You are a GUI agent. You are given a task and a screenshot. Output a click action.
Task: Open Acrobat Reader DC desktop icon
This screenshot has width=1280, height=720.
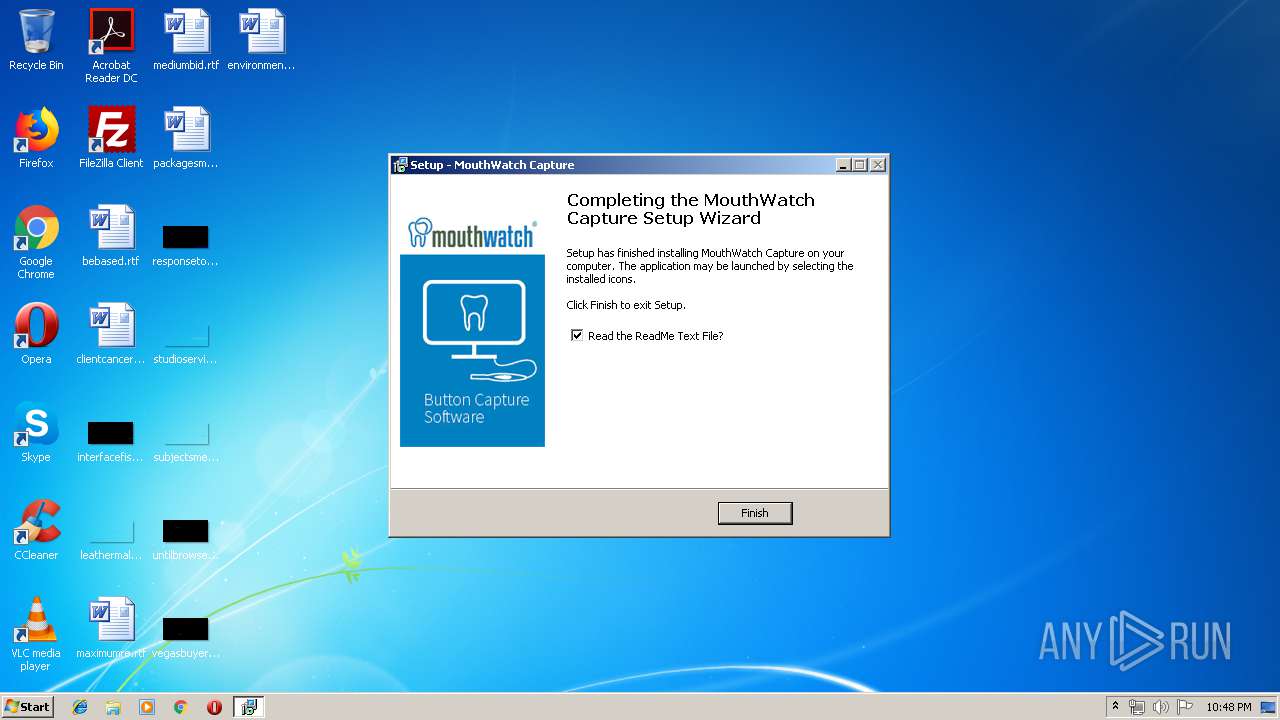click(x=111, y=46)
